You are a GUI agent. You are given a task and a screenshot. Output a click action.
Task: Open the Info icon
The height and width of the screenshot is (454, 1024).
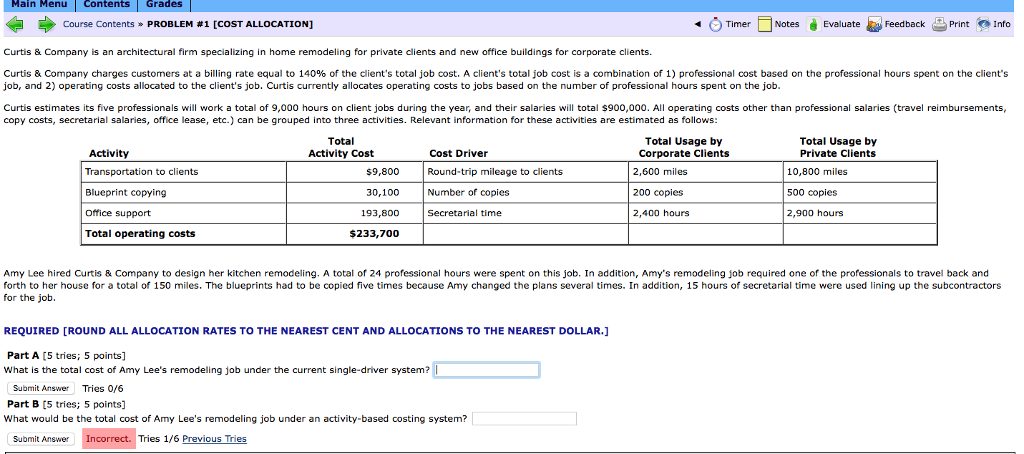click(x=983, y=24)
